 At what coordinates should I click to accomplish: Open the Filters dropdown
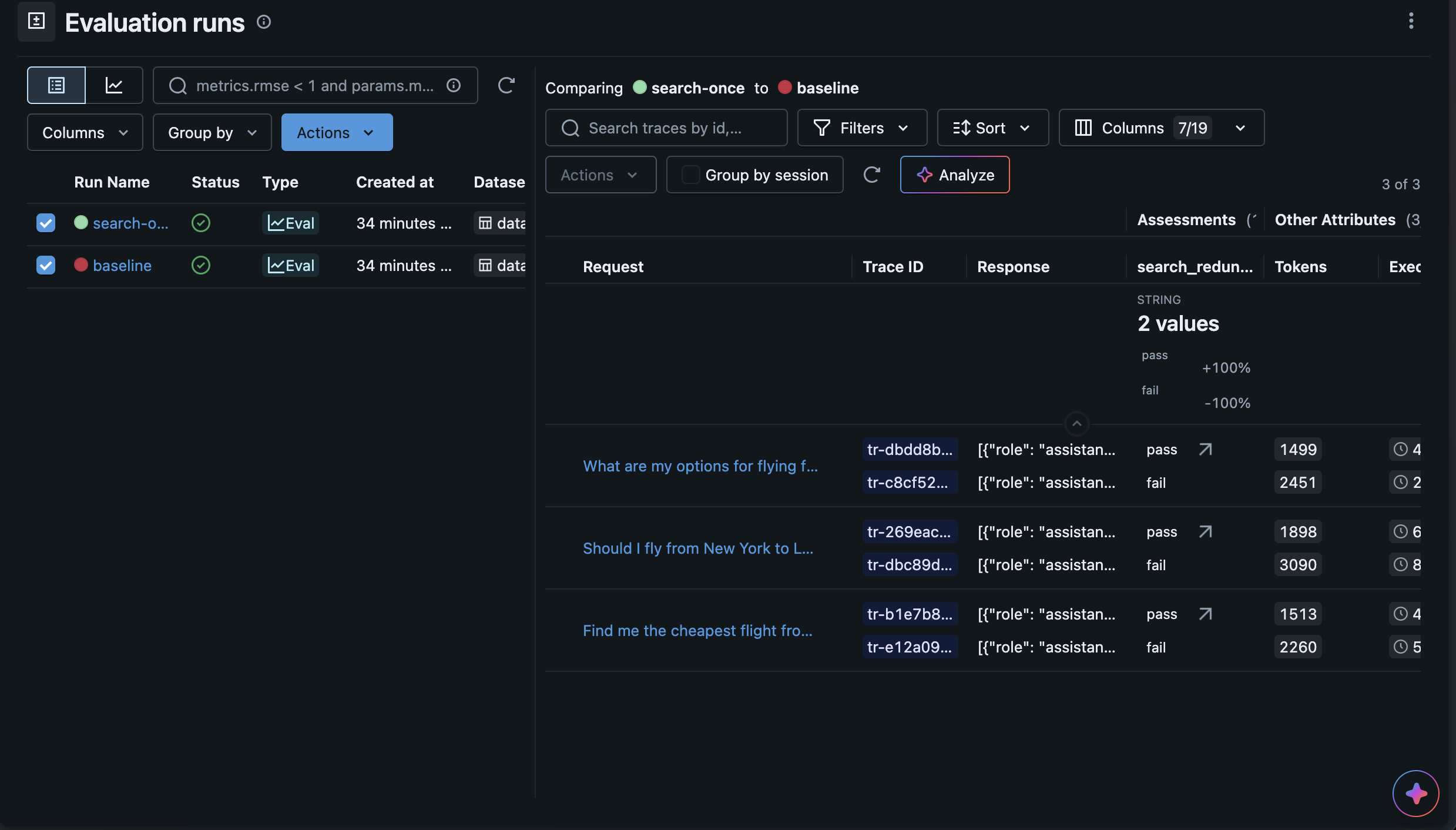coord(862,128)
